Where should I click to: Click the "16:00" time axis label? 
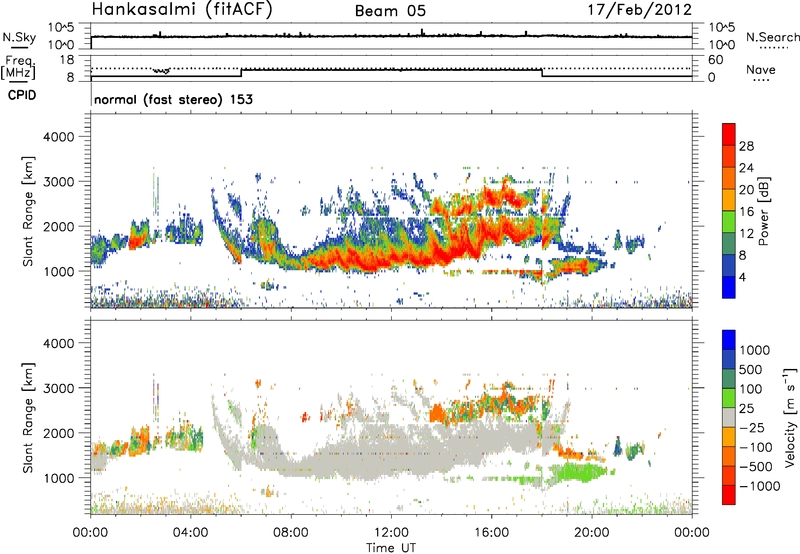click(x=491, y=533)
